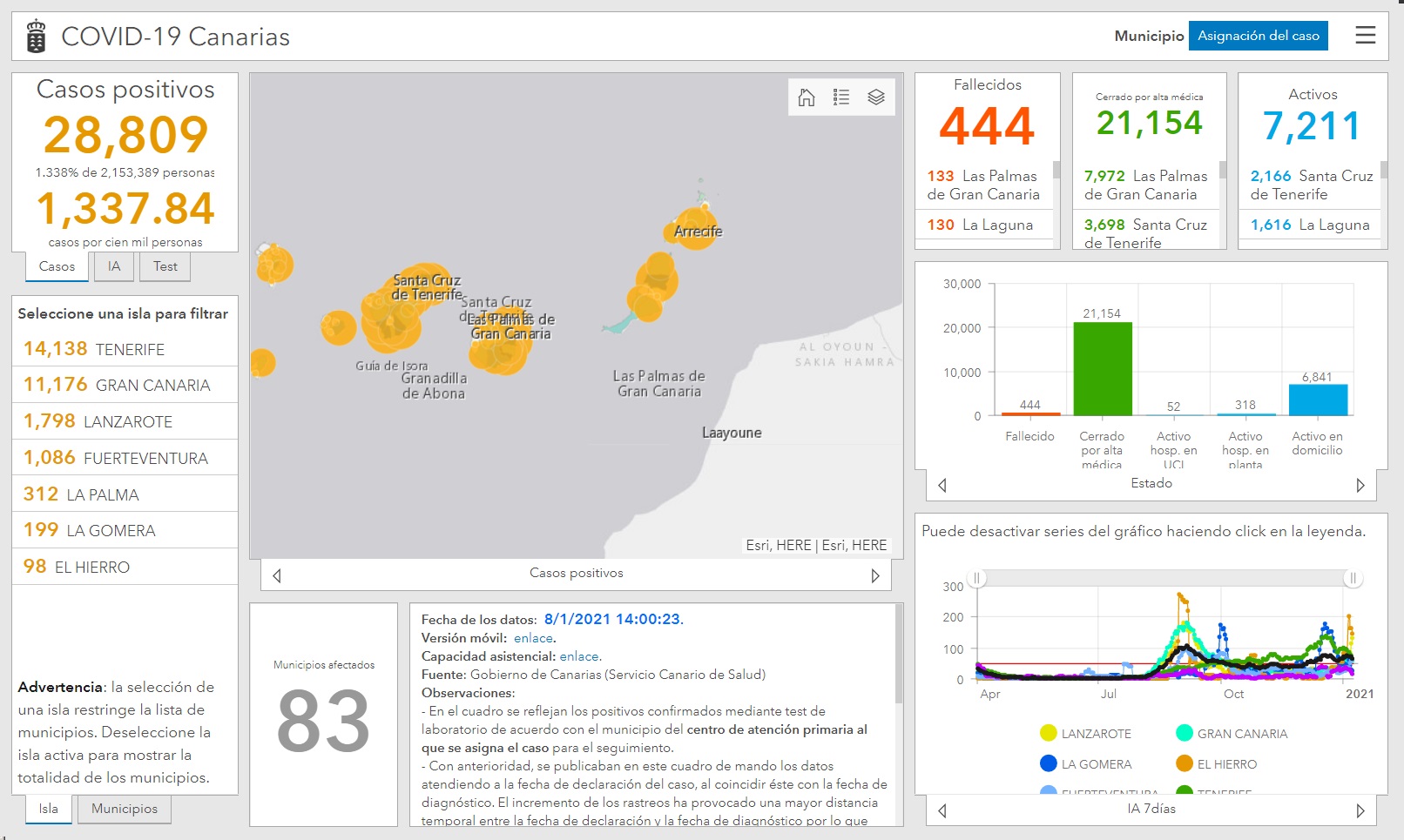Click right arrow beside IA 7días

[1360, 810]
